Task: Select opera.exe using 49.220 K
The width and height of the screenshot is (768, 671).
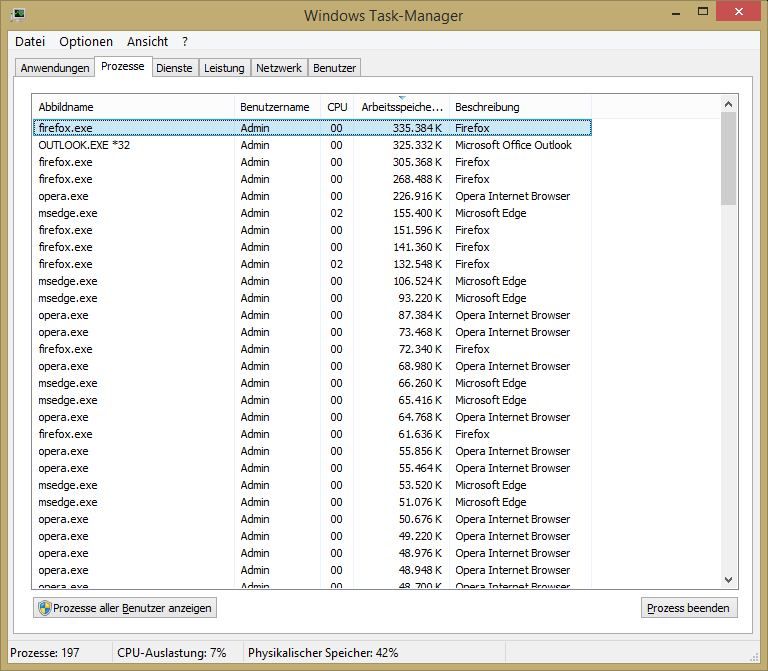Action: [312, 536]
